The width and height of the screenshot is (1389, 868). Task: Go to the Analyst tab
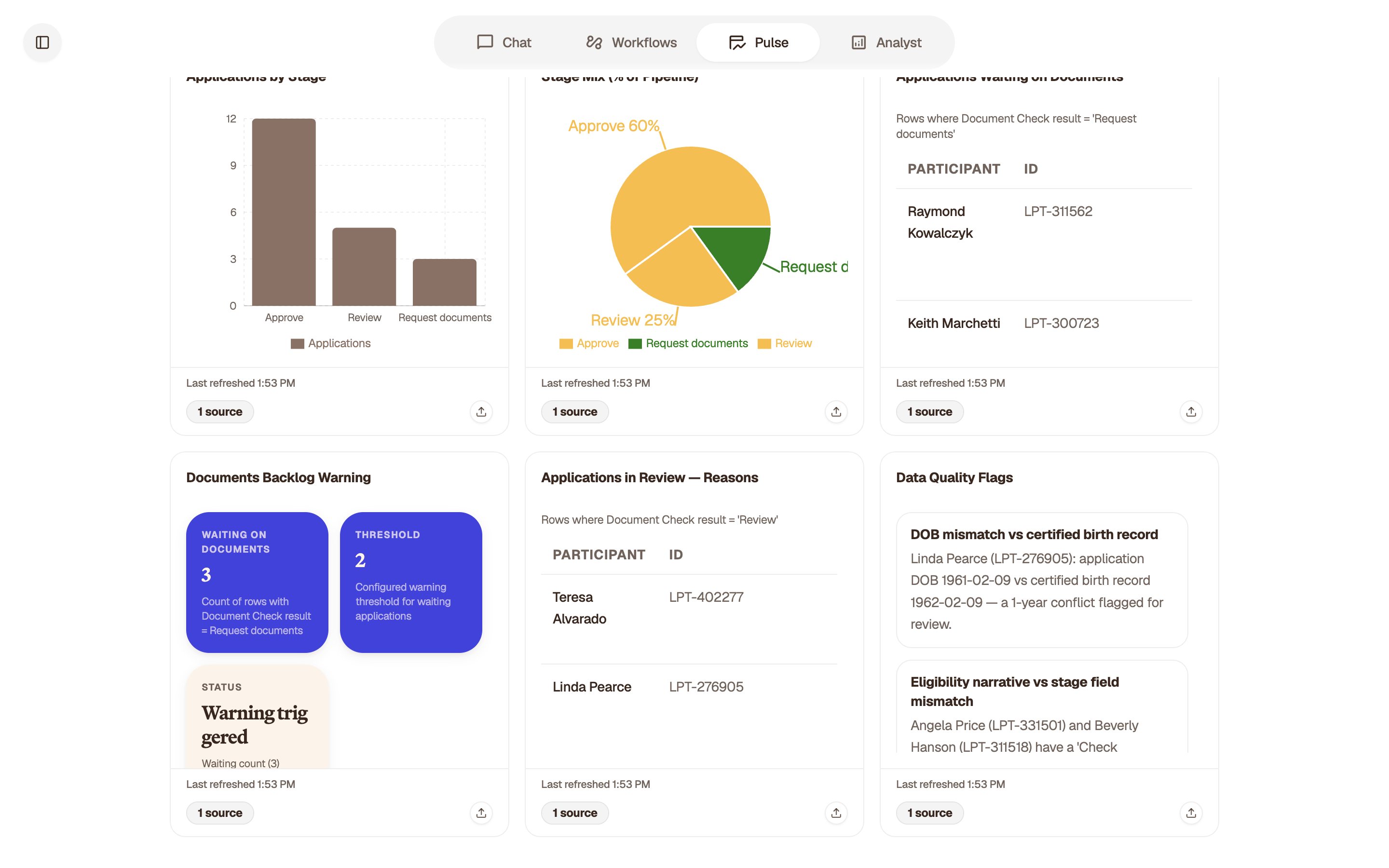885,42
